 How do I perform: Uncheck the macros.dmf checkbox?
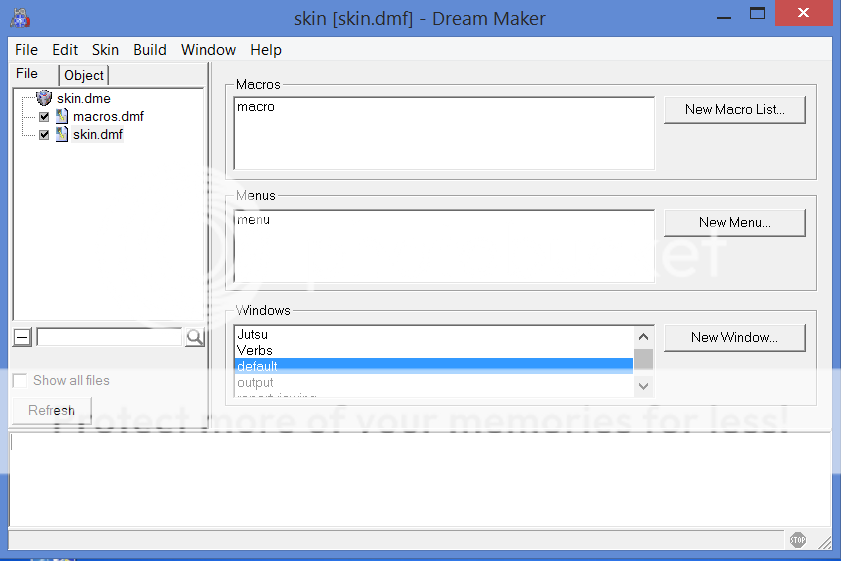[x=44, y=116]
